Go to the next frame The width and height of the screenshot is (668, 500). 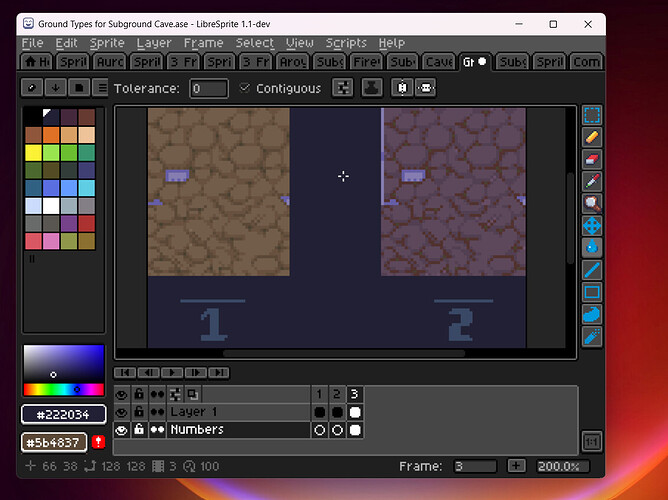click(195, 373)
